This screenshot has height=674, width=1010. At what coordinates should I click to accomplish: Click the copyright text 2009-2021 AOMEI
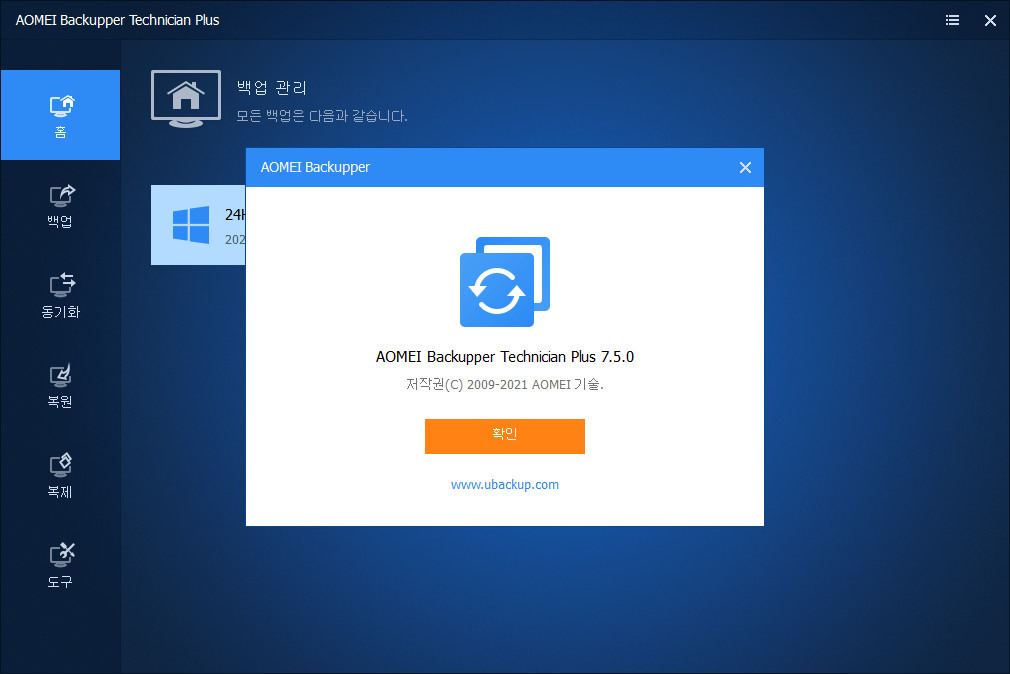pyautogui.click(x=504, y=385)
